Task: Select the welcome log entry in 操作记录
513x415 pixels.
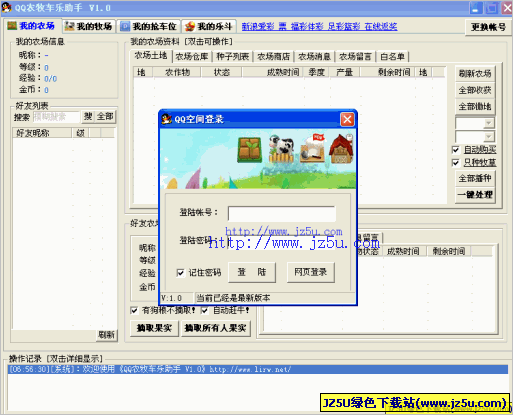Action: (258, 369)
